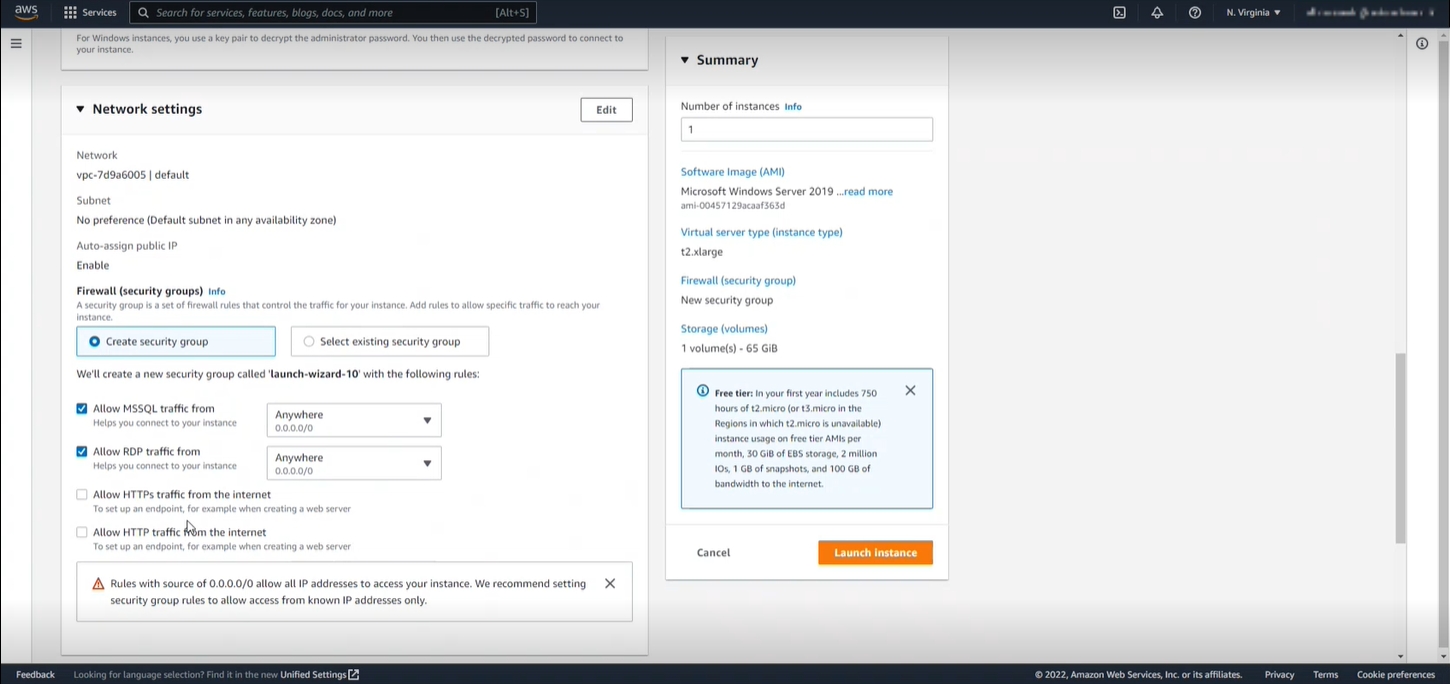Uncheck Allow MSSQL traffic from

click(x=82, y=409)
